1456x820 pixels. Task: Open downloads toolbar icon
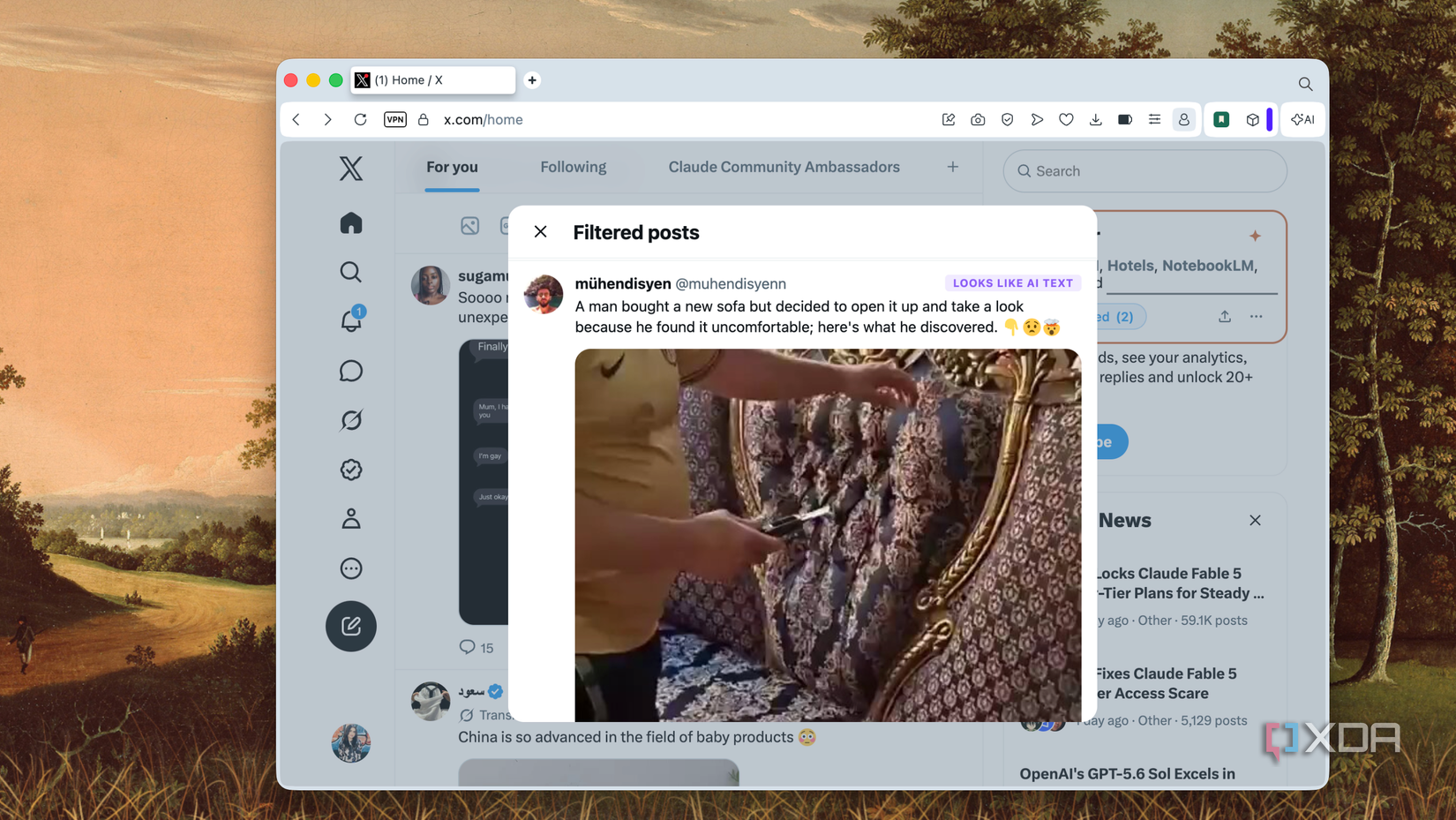tap(1096, 119)
